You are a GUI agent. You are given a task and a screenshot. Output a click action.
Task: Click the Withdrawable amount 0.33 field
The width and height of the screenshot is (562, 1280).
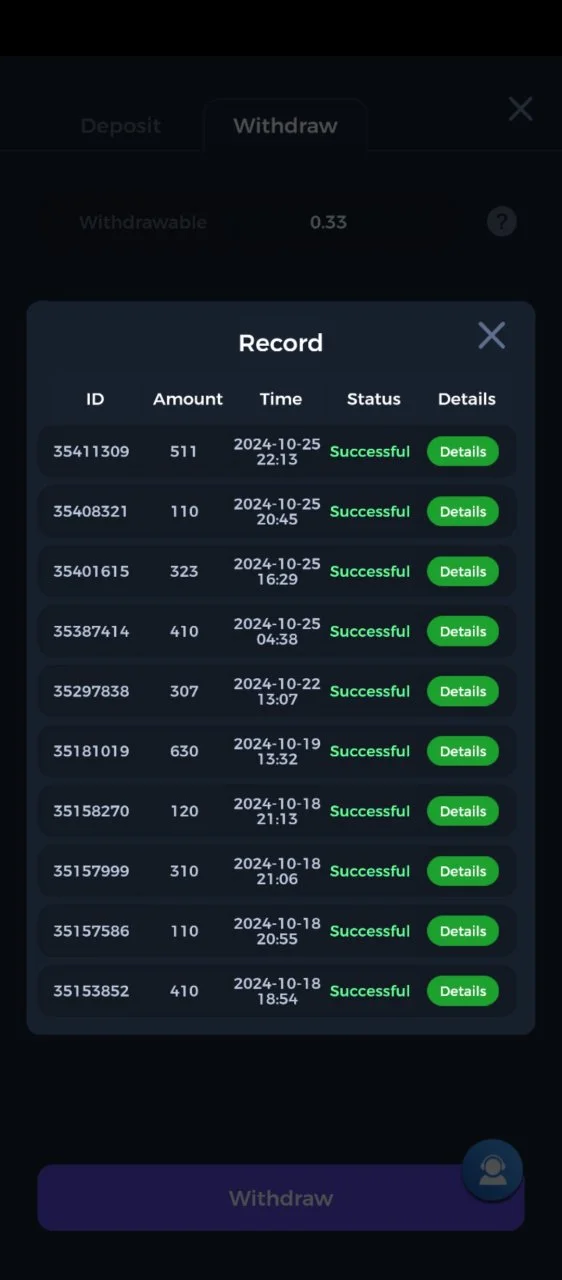[328, 222]
